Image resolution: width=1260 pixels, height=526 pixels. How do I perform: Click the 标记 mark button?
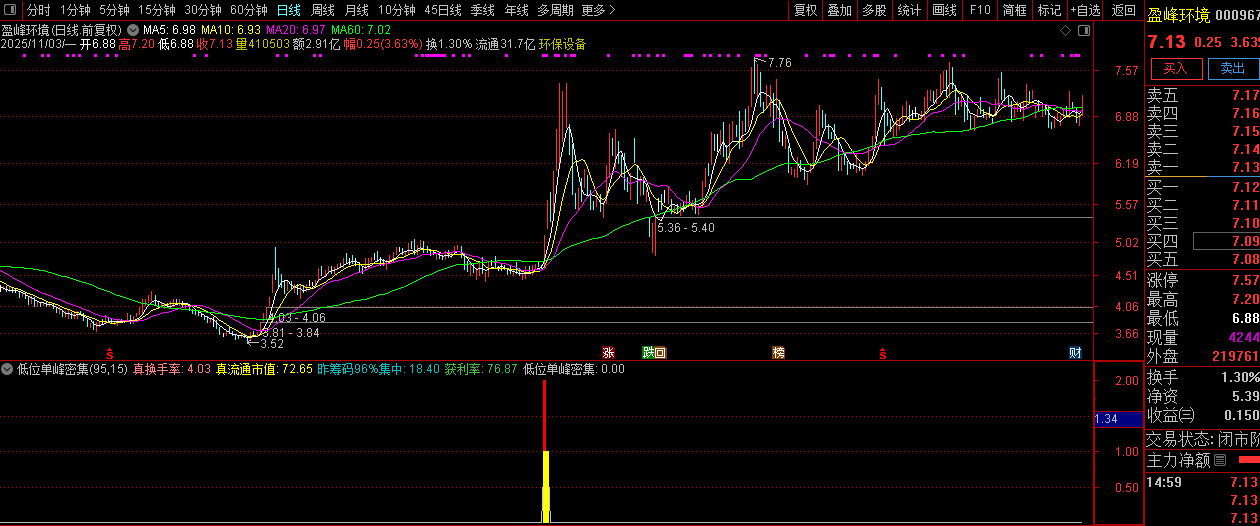pos(1049,10)
